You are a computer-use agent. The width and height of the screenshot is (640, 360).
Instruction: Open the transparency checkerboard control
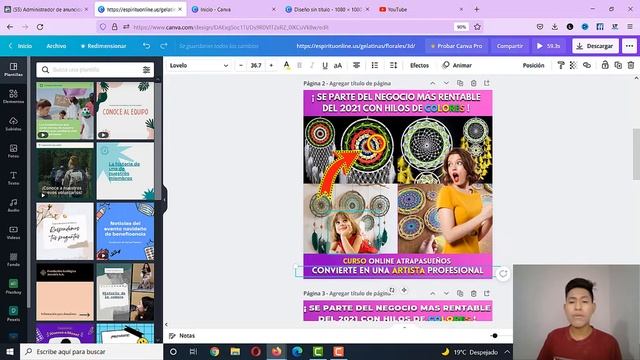click(573, 65)
